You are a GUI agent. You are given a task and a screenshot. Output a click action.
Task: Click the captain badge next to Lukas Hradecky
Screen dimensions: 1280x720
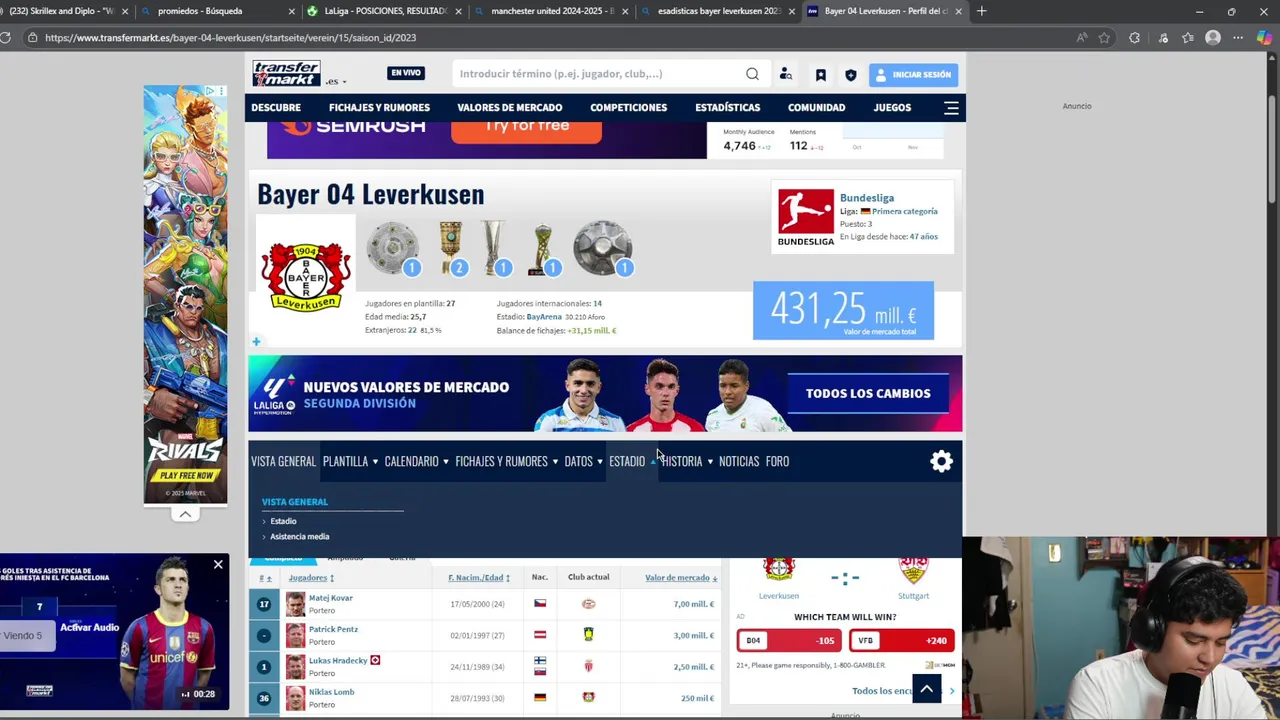tap(375, 660)
